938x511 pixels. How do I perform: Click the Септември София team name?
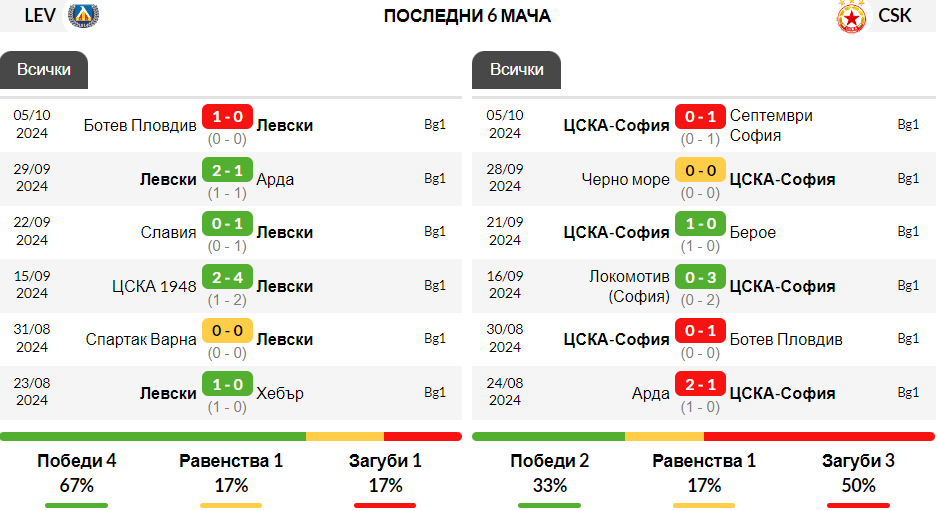click(771, 126)
